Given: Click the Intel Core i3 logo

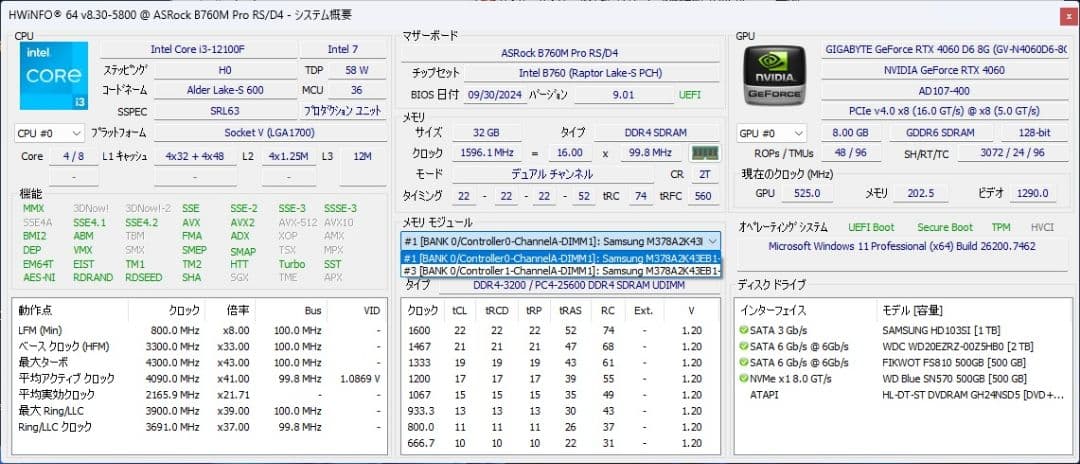Looking at the screenshot, I should coord(54,76).
